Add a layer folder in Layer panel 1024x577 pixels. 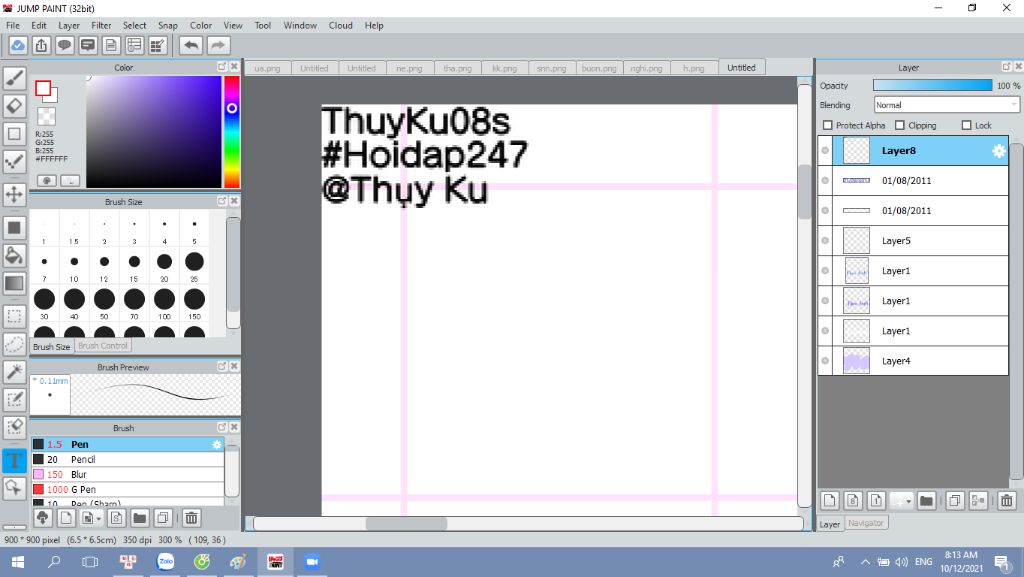point(926,501)
